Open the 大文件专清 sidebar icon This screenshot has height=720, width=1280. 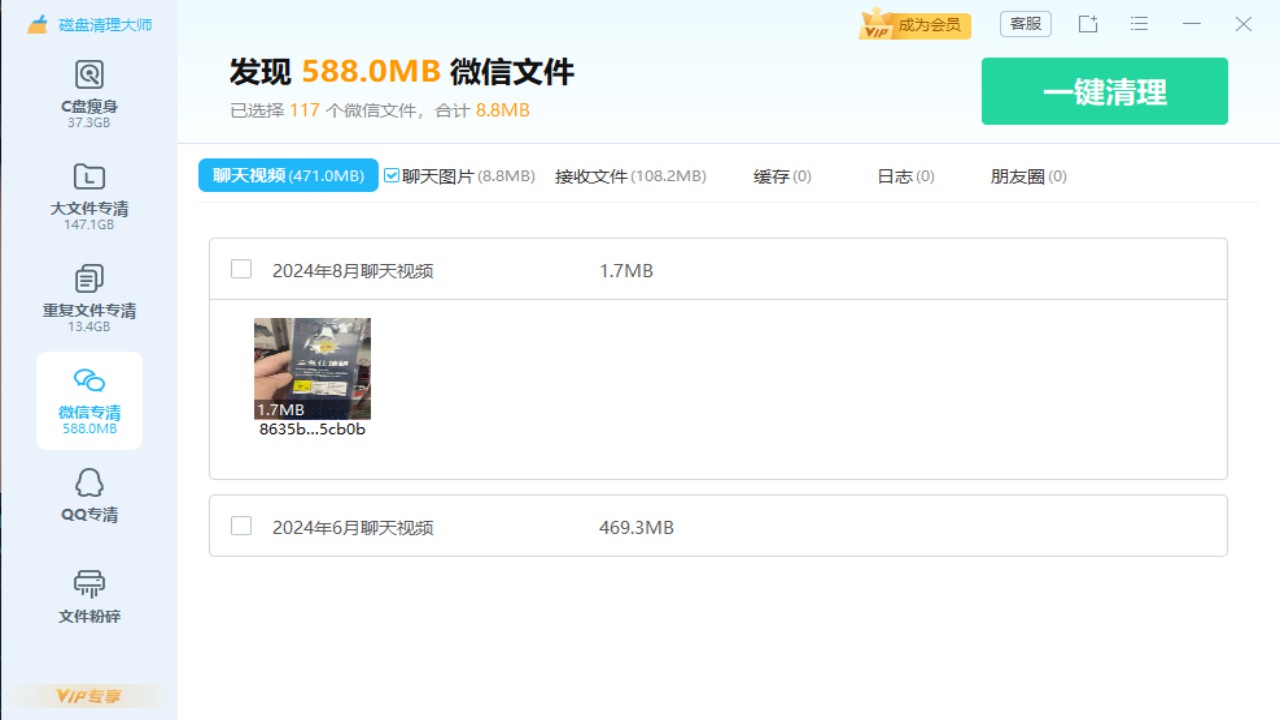pos(89,177)
